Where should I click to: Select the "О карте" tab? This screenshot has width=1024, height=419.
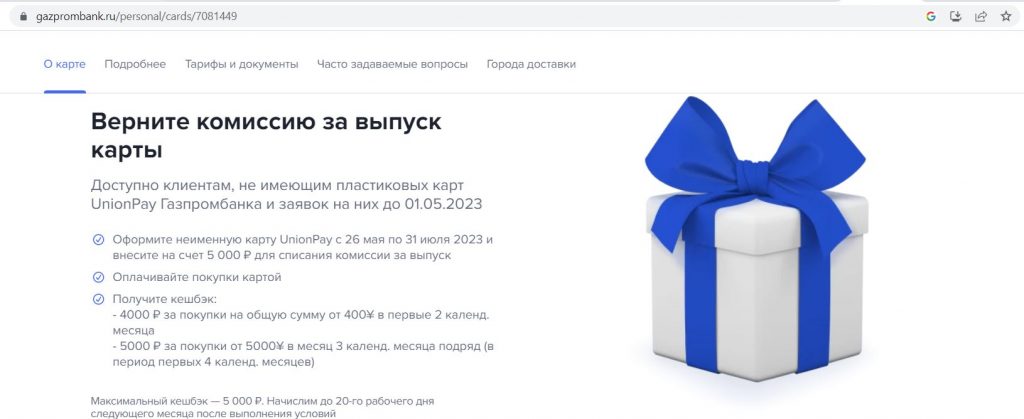click(x=65, y=64)
